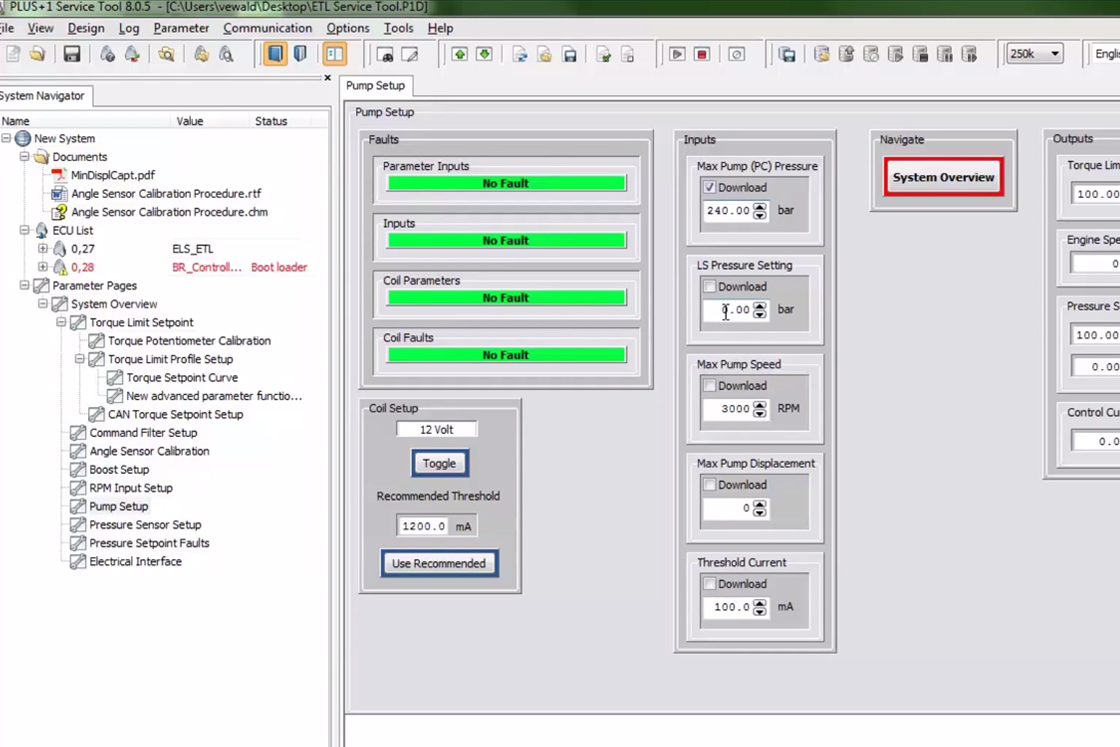The width and height of the screenshot is (1120, 747).
Task: Increase Max Pump Speed with its stepper arrow
Action: coord(760,404)
